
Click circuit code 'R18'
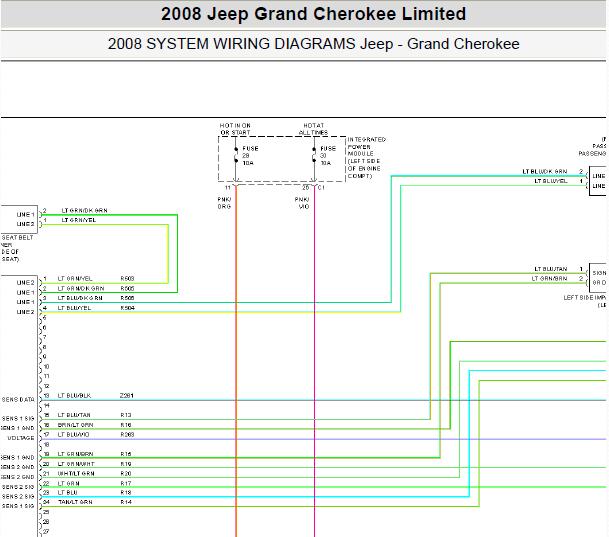tap(126, 492)
